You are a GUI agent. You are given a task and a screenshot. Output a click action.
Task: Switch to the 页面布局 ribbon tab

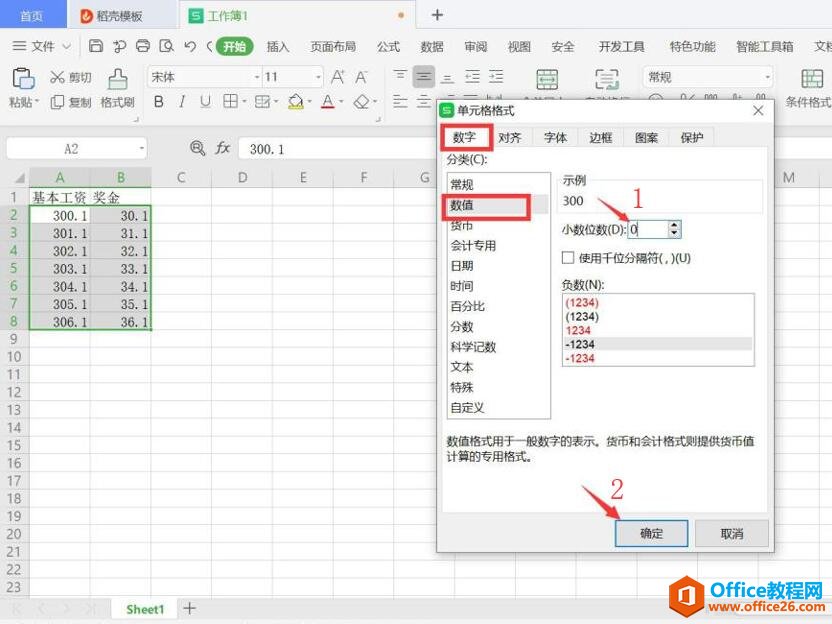click(333, 47)
